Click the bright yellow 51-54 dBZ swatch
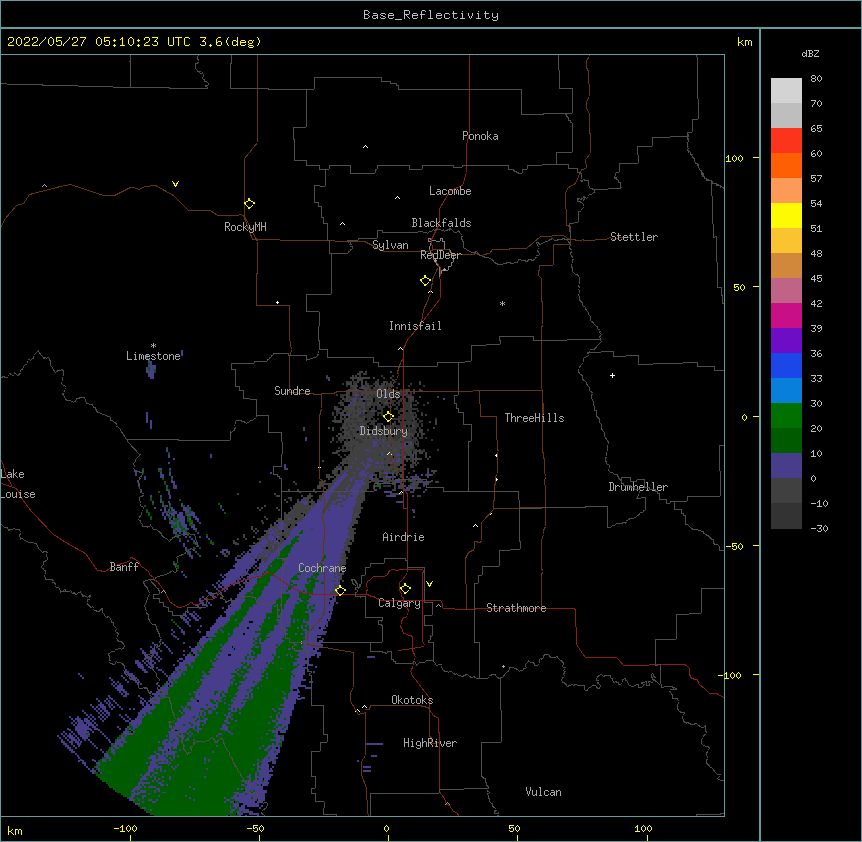 coord(786,215)
